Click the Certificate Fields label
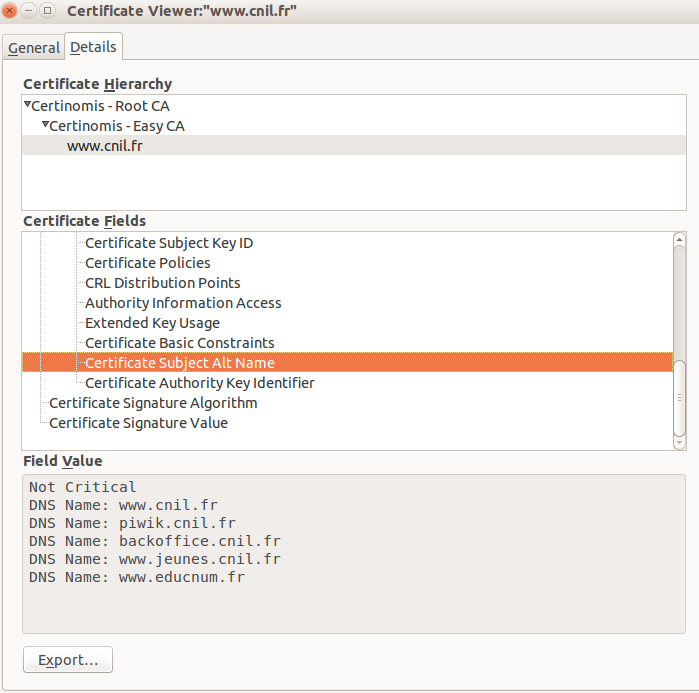The height and width of the screenshot is (693, 699). pyautogui.click(x=85, y=221)
